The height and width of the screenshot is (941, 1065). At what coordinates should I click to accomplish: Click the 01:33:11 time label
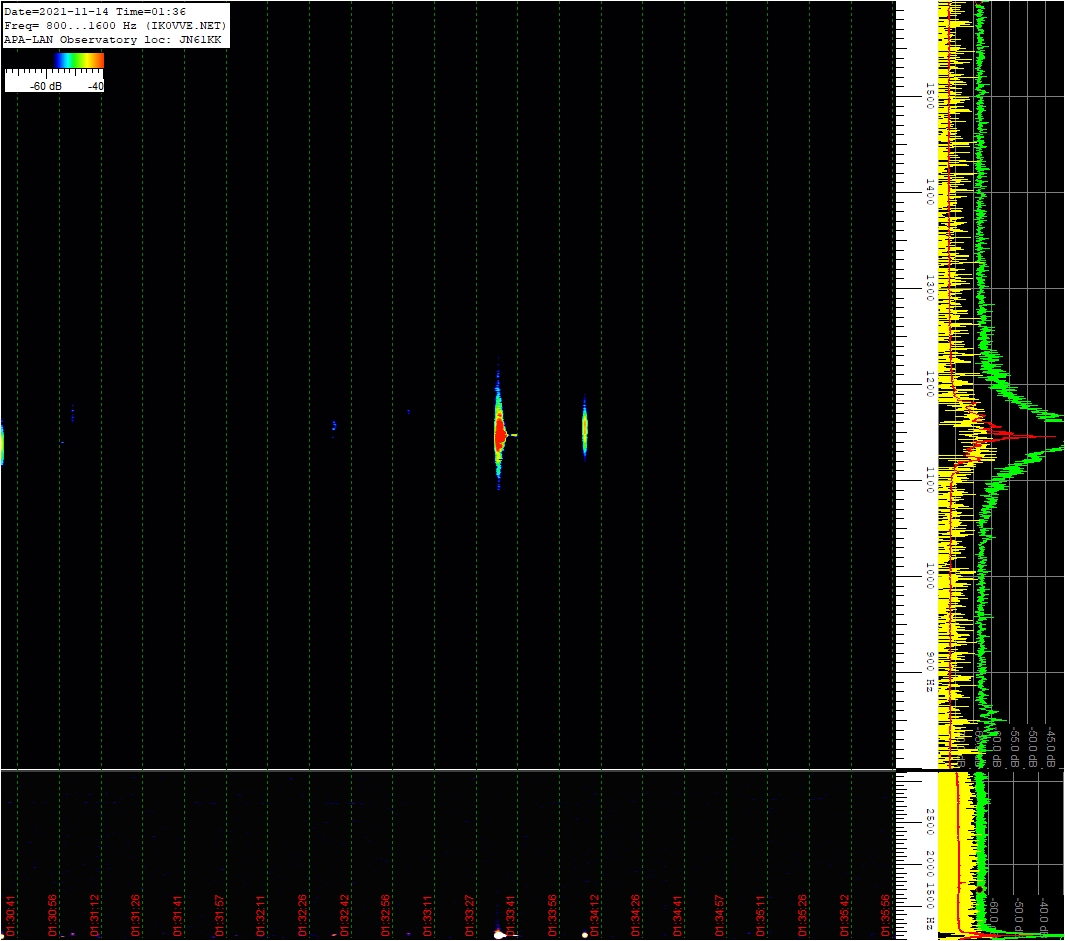[x=427, y=915]
